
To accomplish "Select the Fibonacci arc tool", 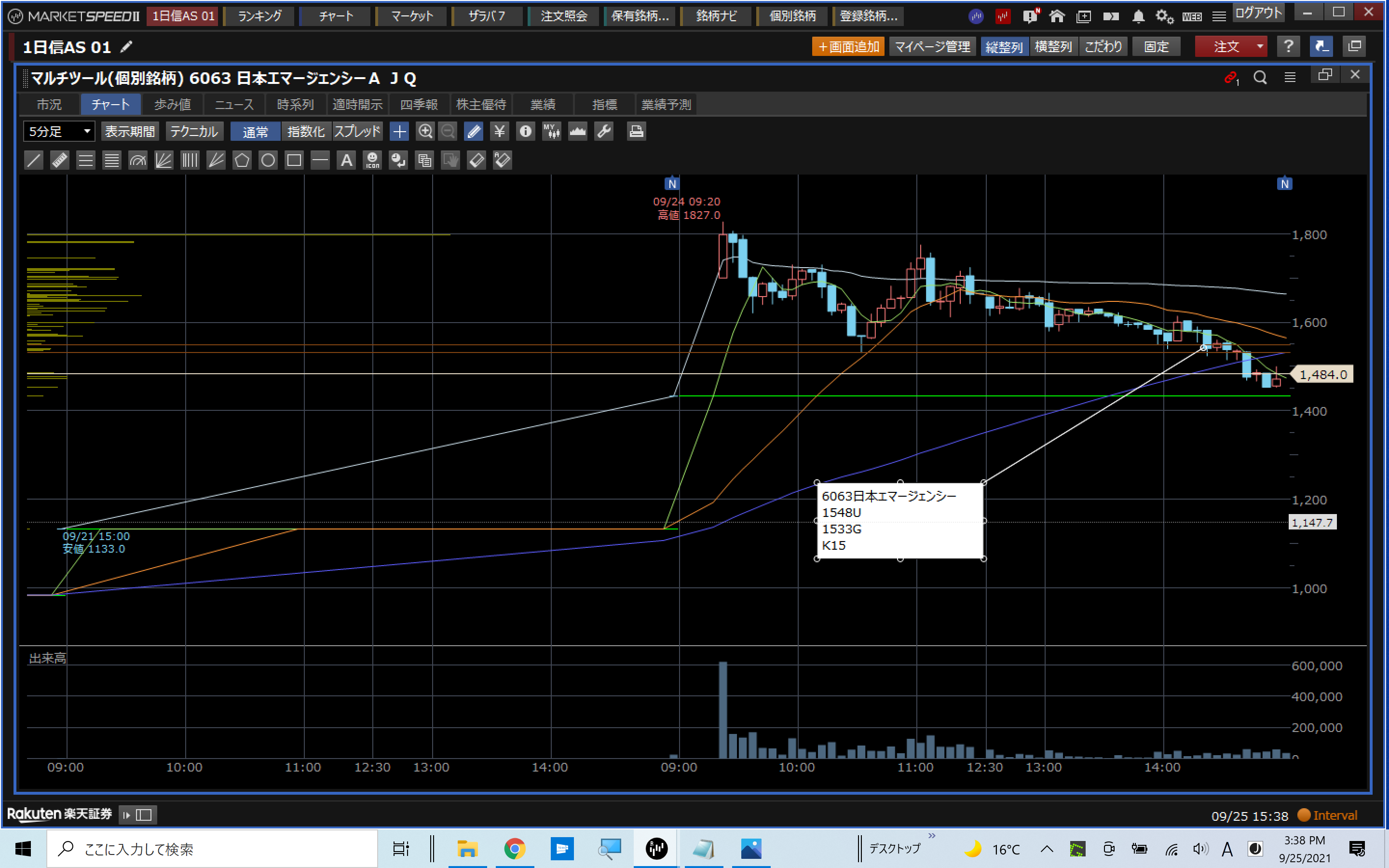I will [138, 160].
